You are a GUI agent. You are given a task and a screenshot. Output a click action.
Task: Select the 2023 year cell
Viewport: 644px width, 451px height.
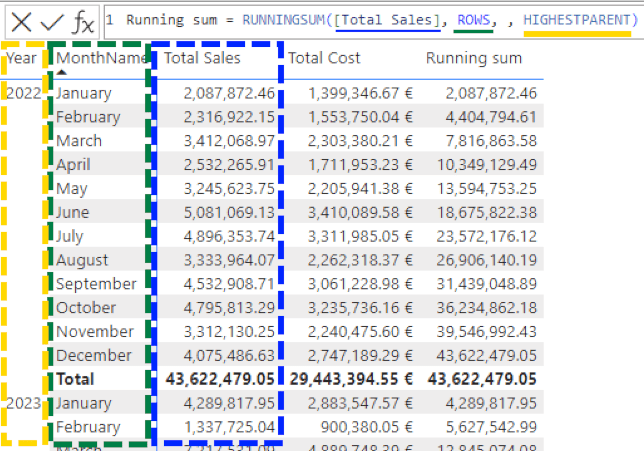point(25,403)
